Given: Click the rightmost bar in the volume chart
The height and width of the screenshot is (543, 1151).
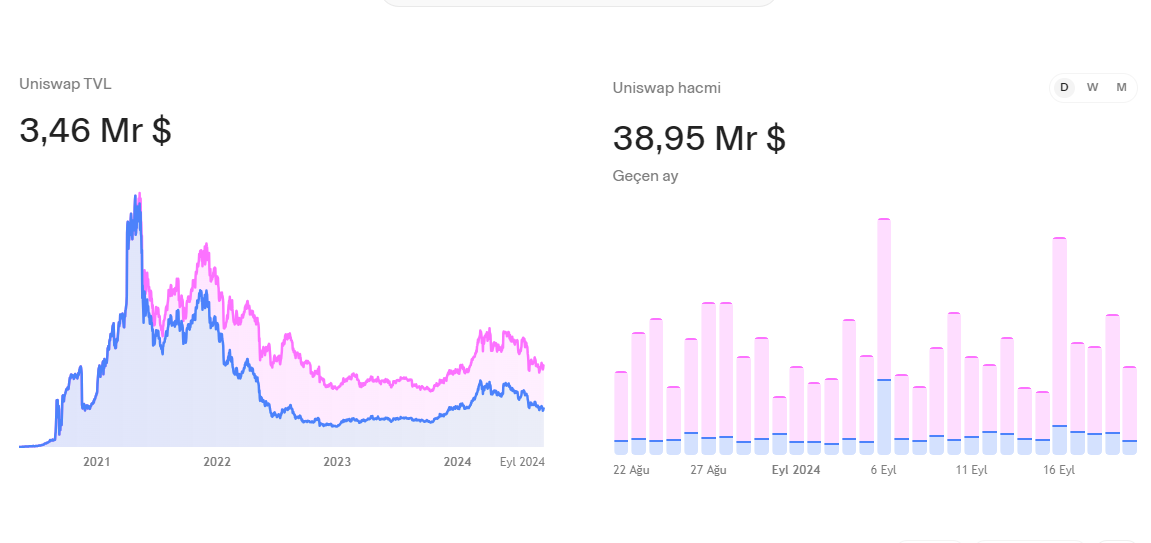Looking at the screenshot, I should (1129, 410).
